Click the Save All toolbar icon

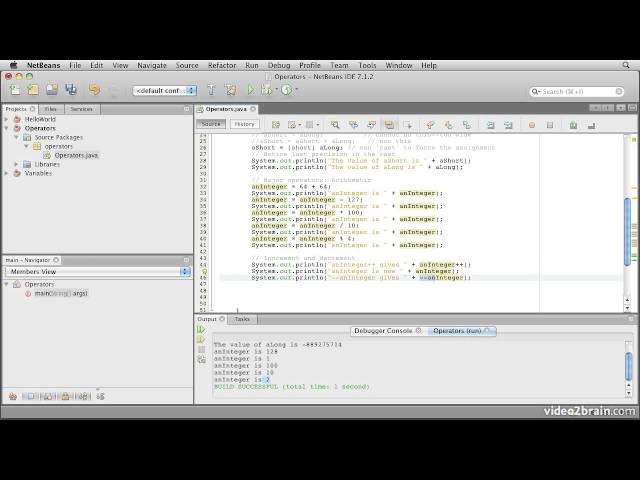click(x=71, y=89)
